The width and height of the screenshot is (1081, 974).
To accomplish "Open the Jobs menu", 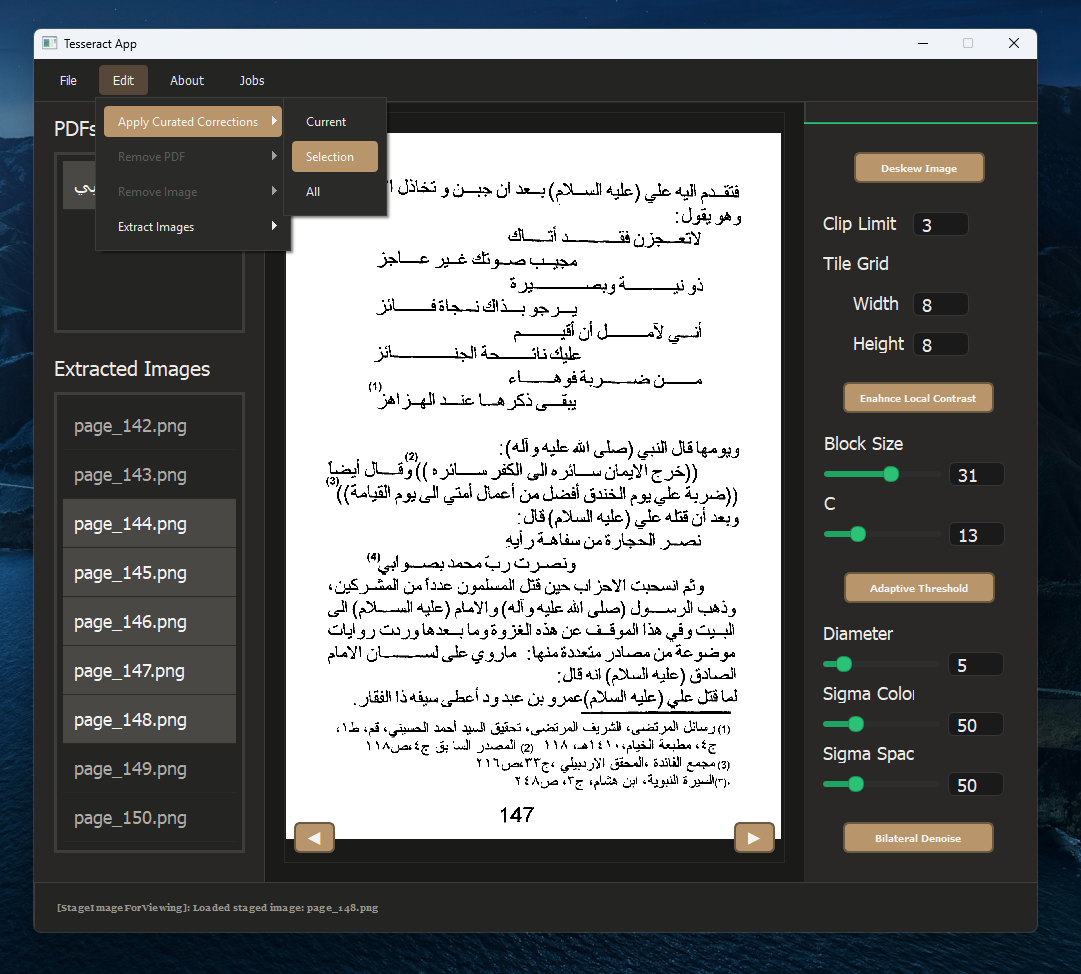I will tap(252, 81).
